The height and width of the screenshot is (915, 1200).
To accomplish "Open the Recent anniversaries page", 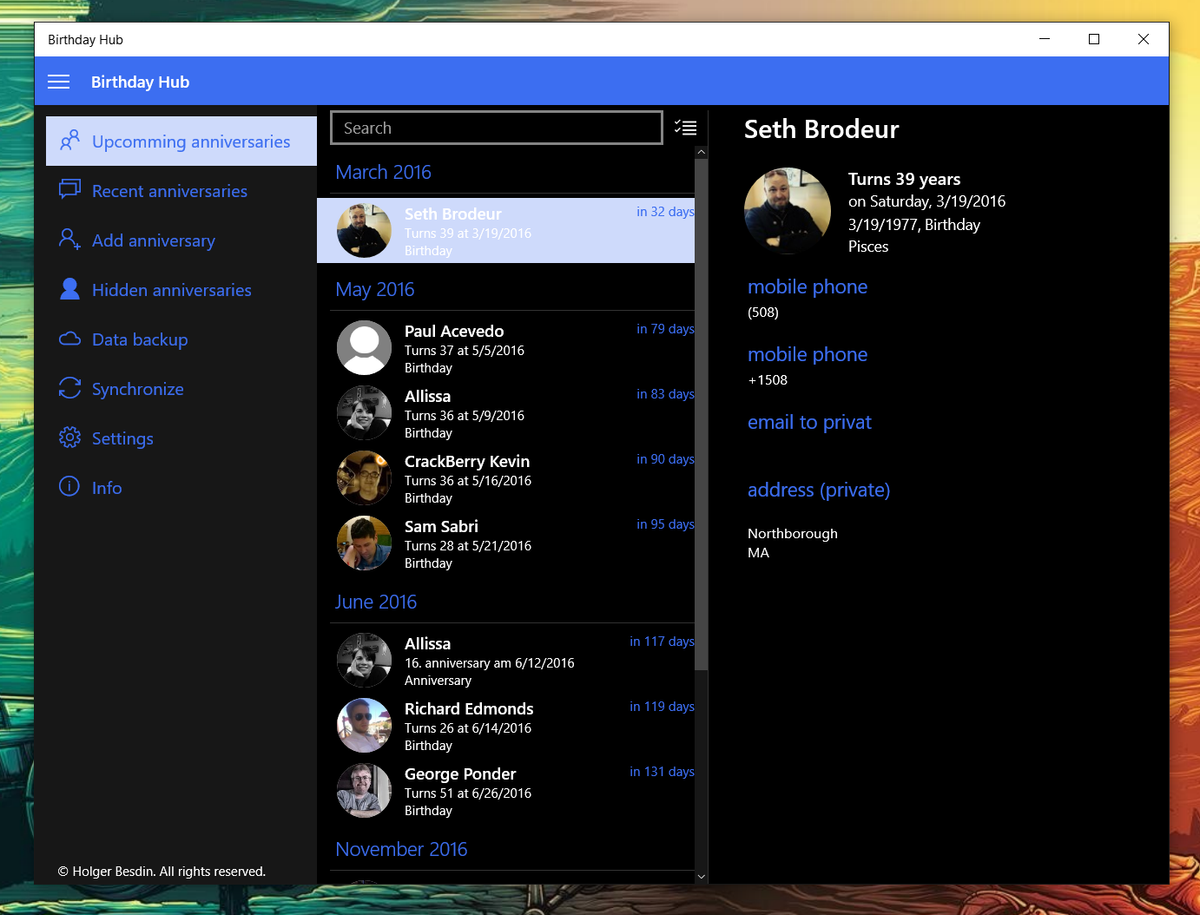I will (x=168, y=190).
